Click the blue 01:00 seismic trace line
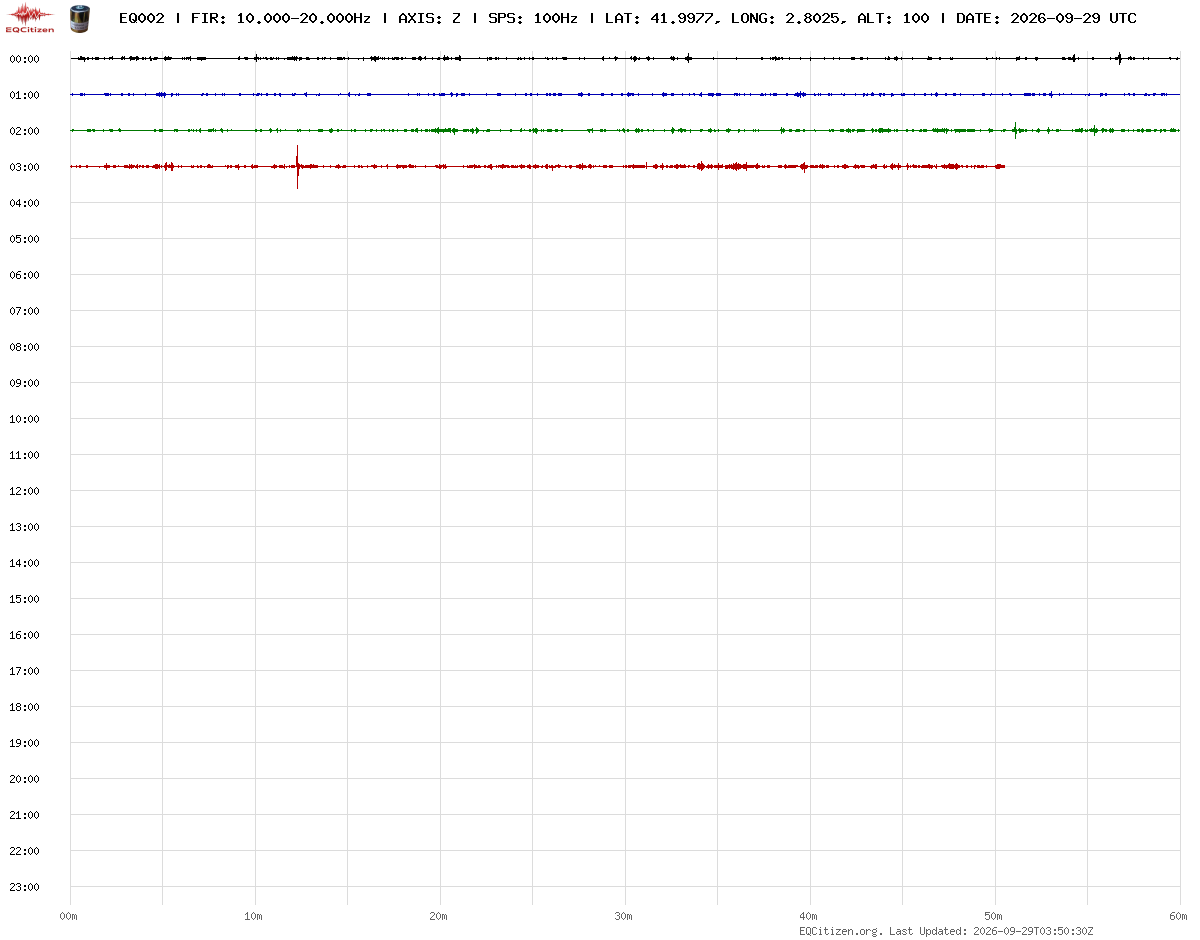This screenshot has width=1200, height=940. click(x=625, y=94)
